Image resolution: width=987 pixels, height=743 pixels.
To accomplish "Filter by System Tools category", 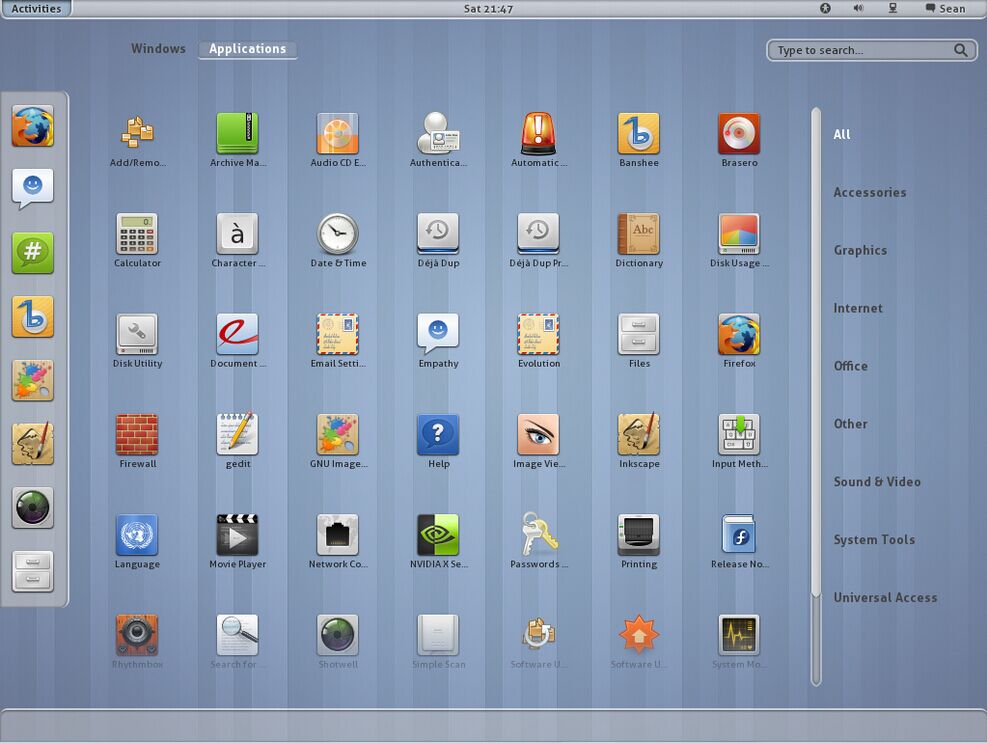I will tap(874, 540).
